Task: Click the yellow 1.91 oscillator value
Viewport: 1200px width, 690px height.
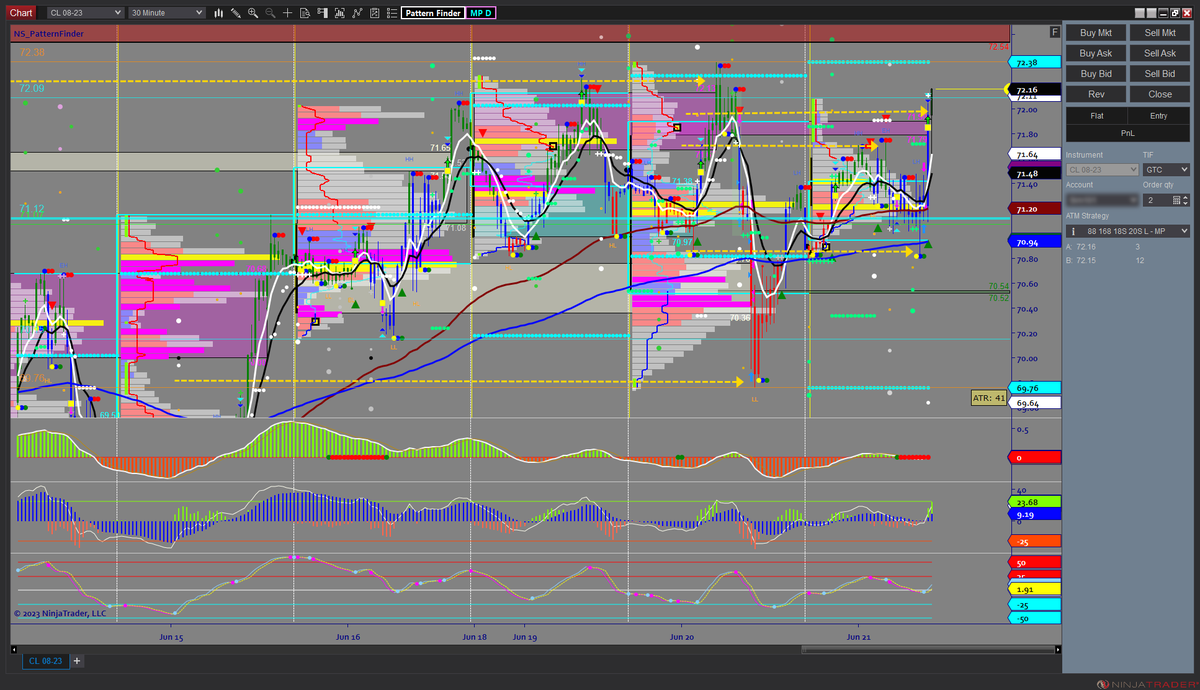Action: pyautogui.click(x=1035, y=590)
